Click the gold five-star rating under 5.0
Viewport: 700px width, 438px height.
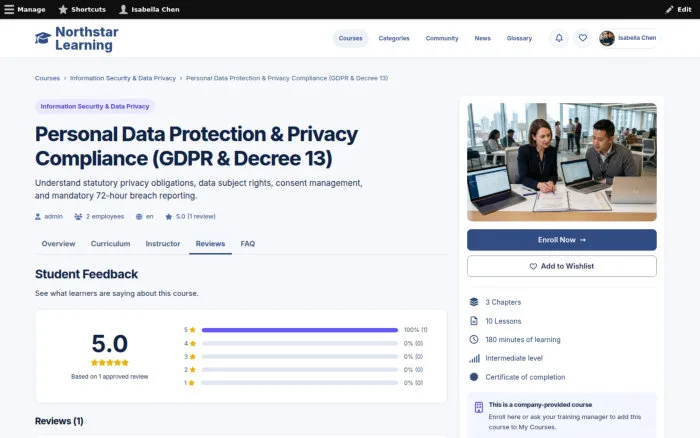click(110, 363)
